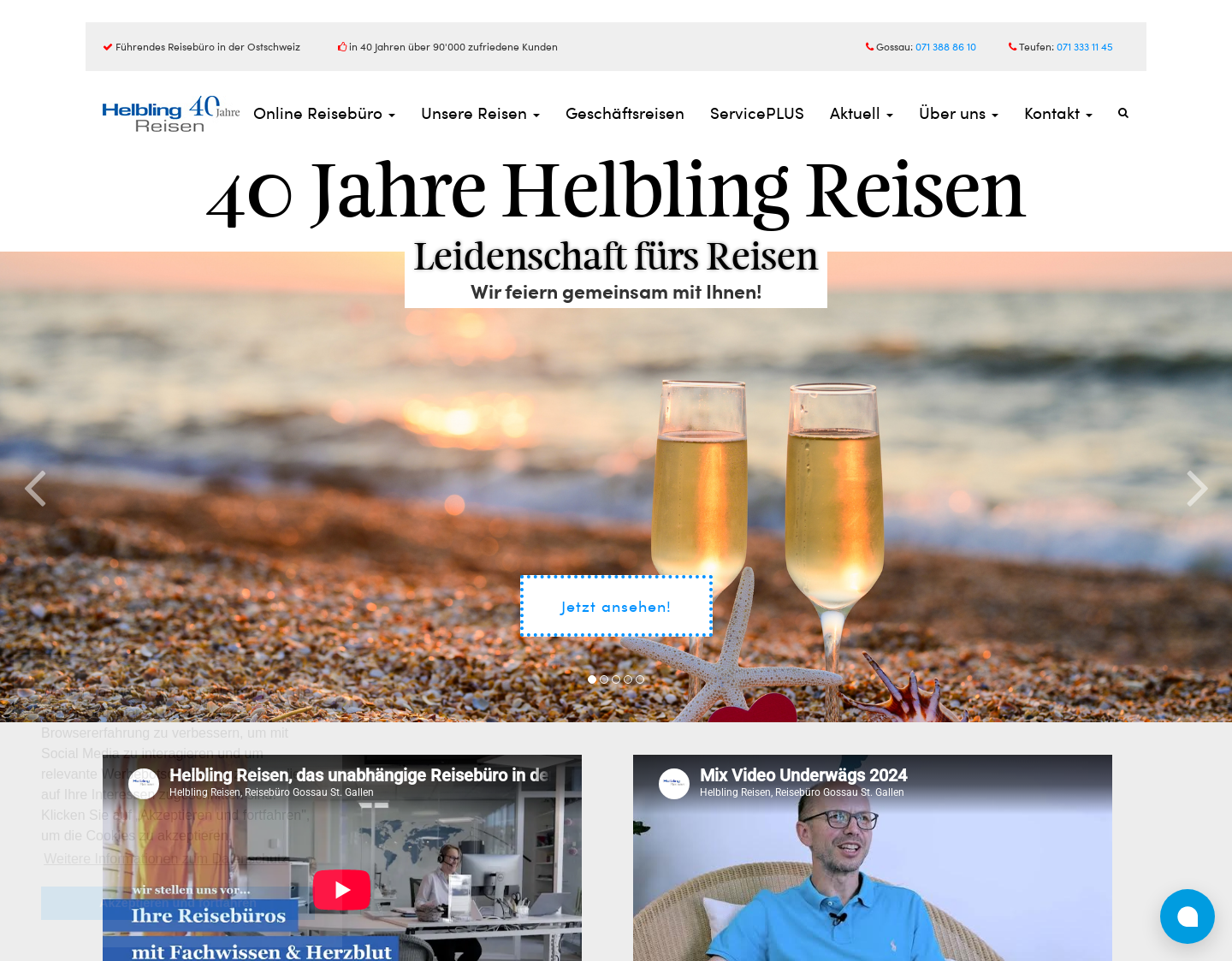Select the fourth carousel indicator dot
Image resolution: width=1232 pixels, height=961 pixels.
coord(628,679)
